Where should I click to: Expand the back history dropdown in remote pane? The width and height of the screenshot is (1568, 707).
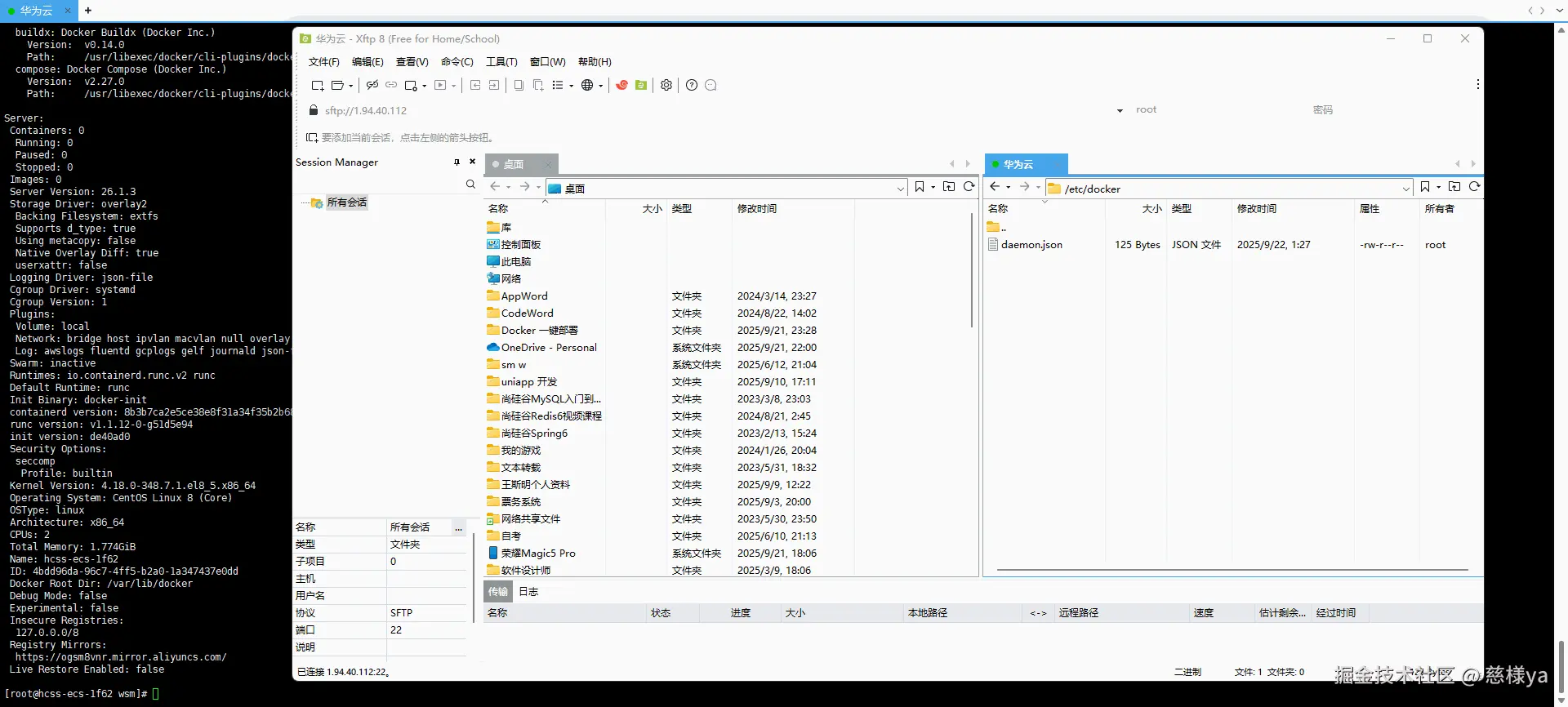(x=1008, y=188)
